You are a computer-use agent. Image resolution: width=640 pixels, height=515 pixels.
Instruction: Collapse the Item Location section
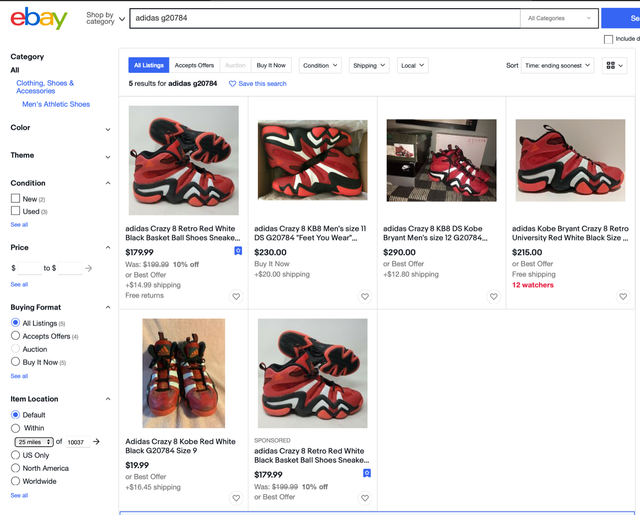pyautogui.click(x=108, y=399)
